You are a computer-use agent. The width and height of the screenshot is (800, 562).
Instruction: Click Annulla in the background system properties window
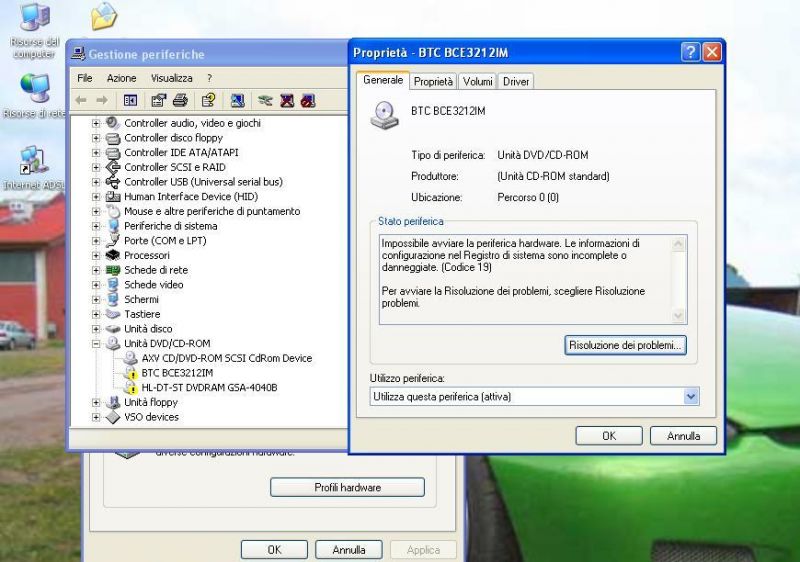coord(349,550)
